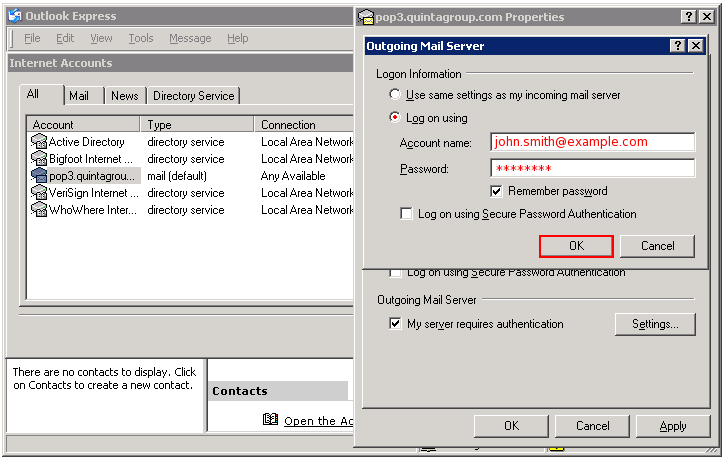Open outgoing server Settings button
This screenshot has width=724, height=459.
coord(655,324)
